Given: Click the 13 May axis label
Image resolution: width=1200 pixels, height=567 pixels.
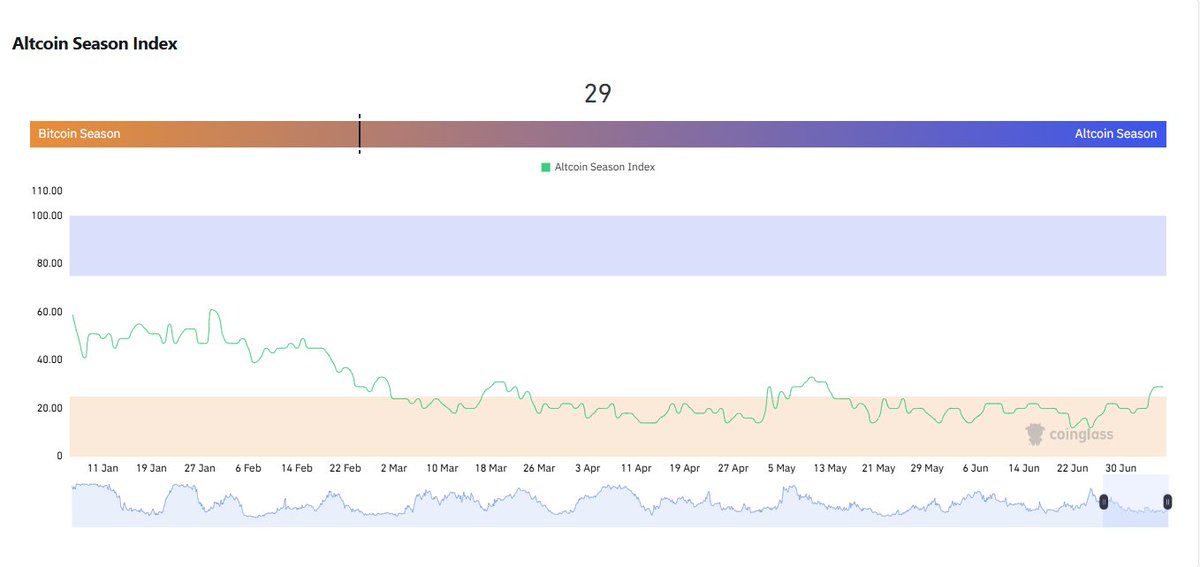Looking at the screenshot, I should coord(830,468).
